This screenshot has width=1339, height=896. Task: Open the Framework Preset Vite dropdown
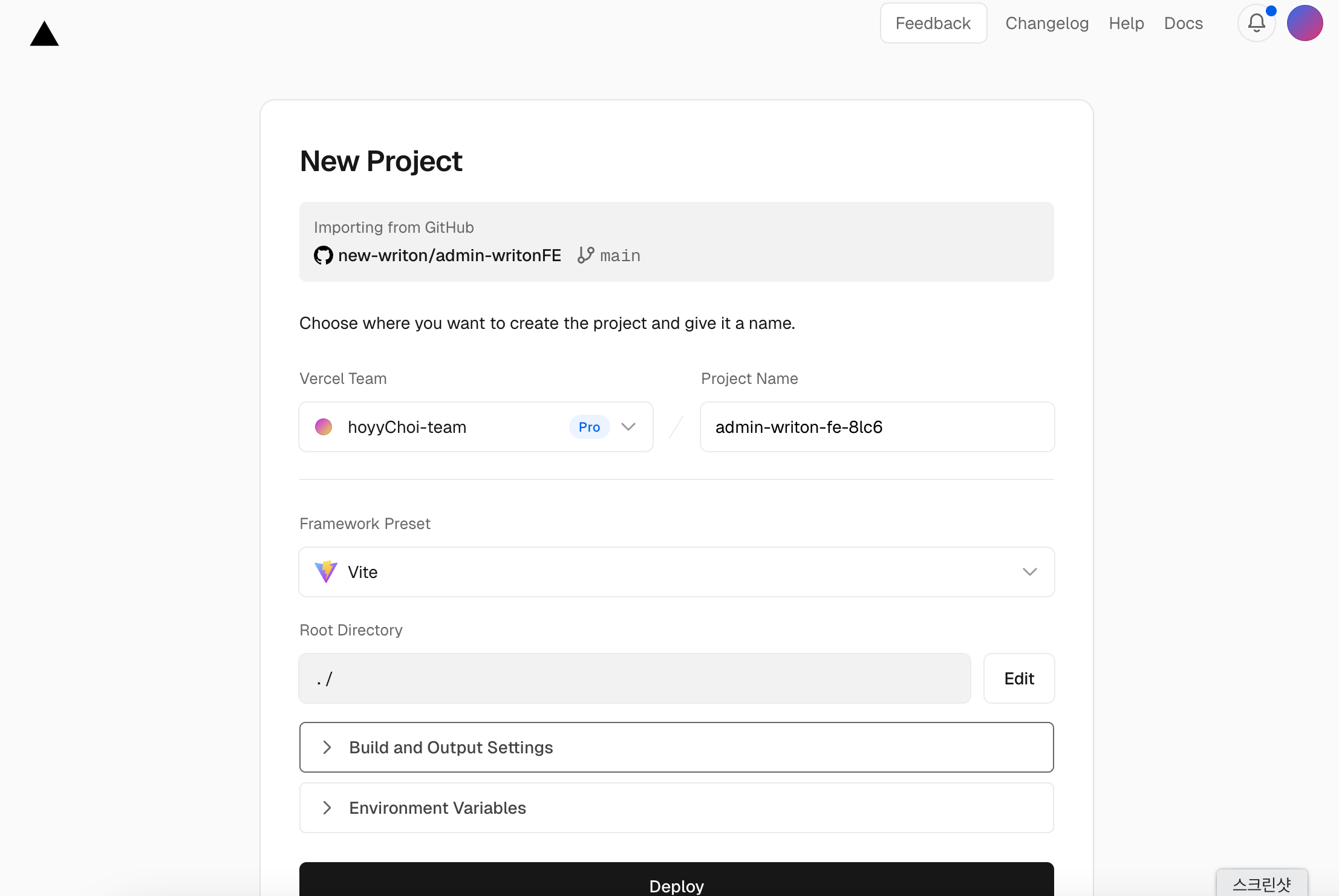(677, 572)
